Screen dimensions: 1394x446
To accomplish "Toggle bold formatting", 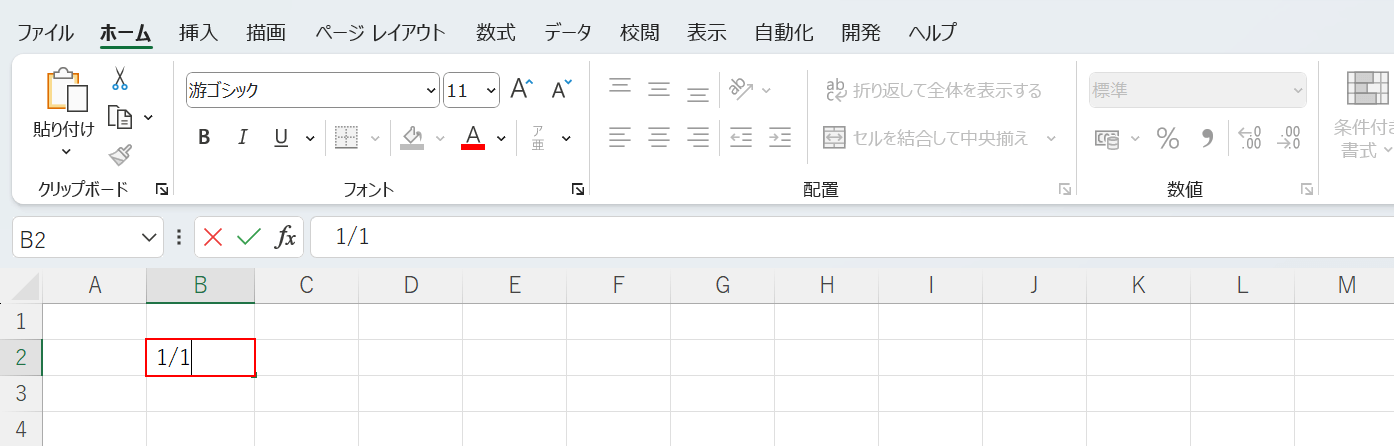I will tap(204, 138).
